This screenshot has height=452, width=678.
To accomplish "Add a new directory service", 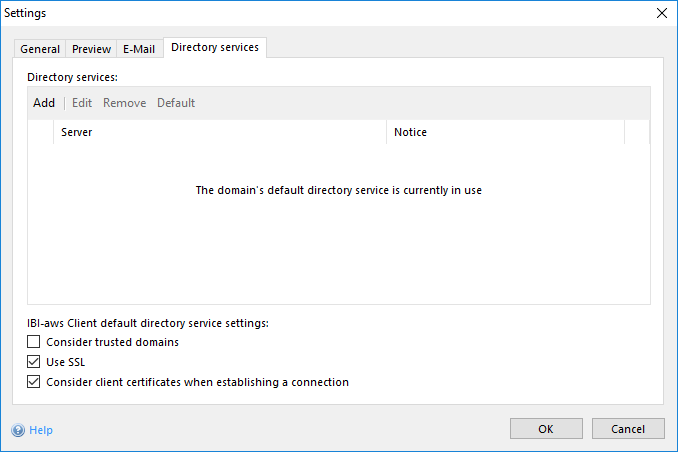I will click(x=44, y=103).
